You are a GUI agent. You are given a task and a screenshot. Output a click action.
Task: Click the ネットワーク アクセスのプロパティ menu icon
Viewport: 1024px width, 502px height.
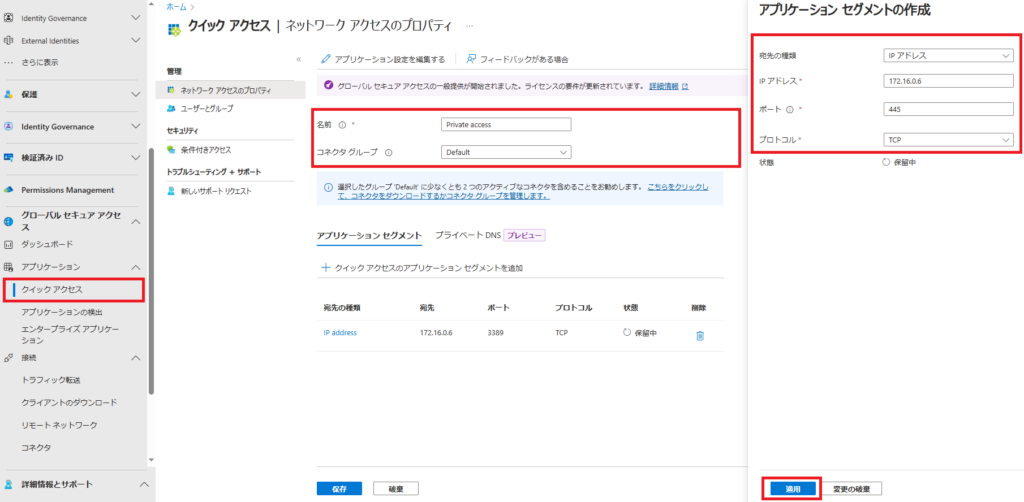[x=171, y=90]
